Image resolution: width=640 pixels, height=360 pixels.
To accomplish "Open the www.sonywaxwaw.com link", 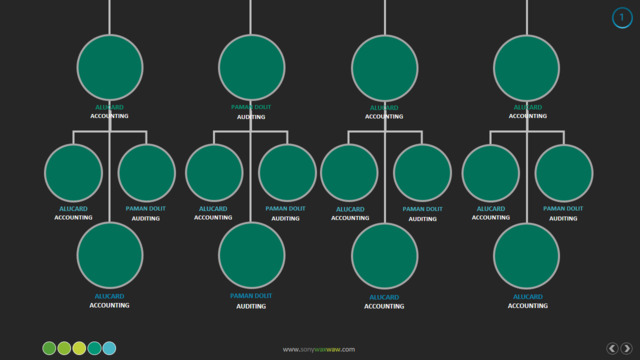I will tap(319, 349).
